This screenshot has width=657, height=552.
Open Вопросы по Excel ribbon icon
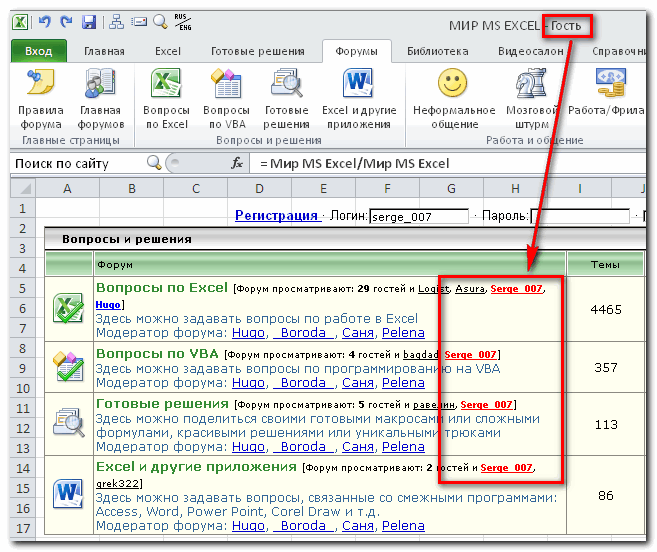[166, 83]
